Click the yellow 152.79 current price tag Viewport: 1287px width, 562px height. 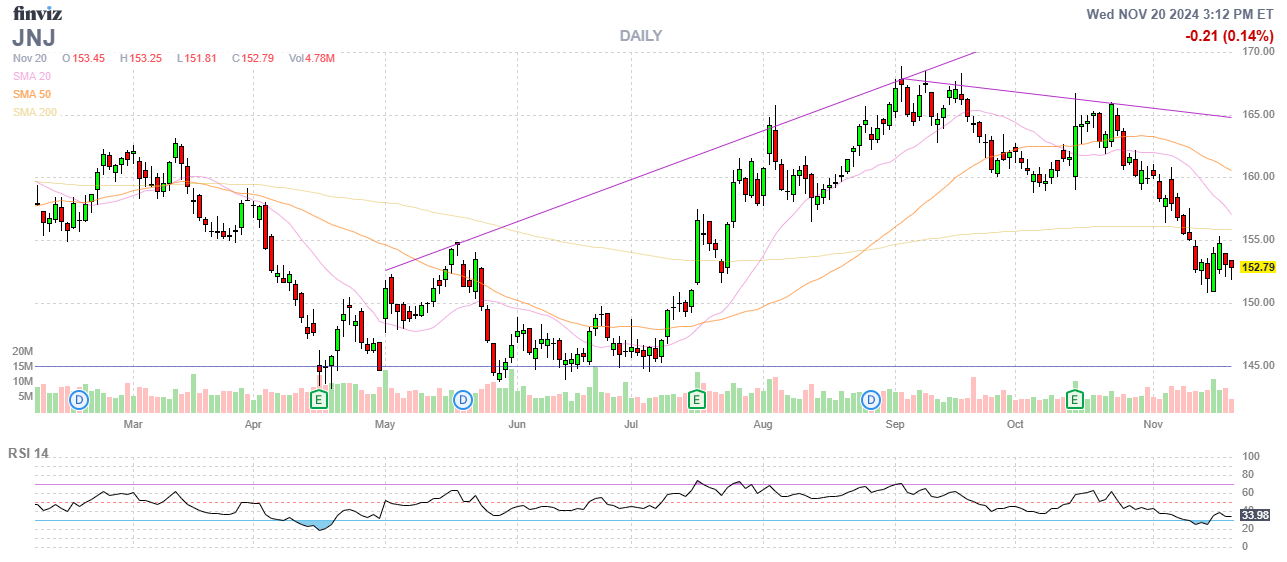pyautogui.click(x=1257, y=268)
